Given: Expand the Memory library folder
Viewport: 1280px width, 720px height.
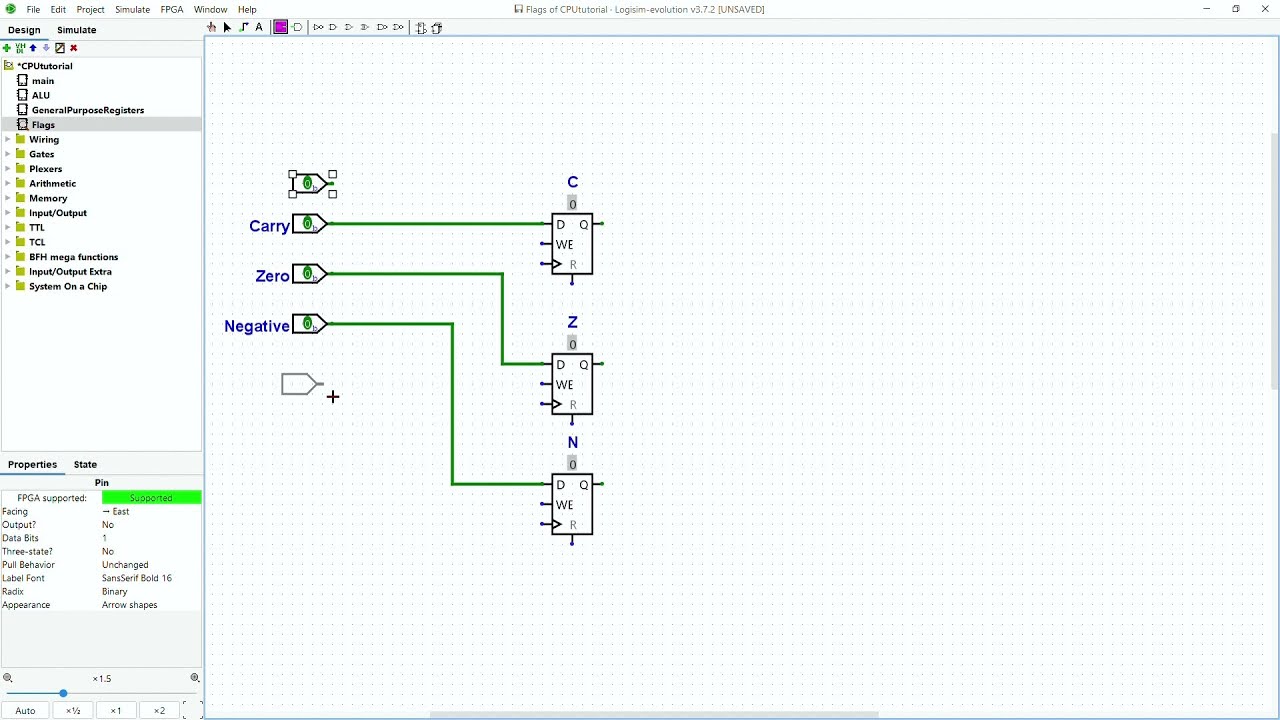Looking at the screenshot, I should (8, 198).
